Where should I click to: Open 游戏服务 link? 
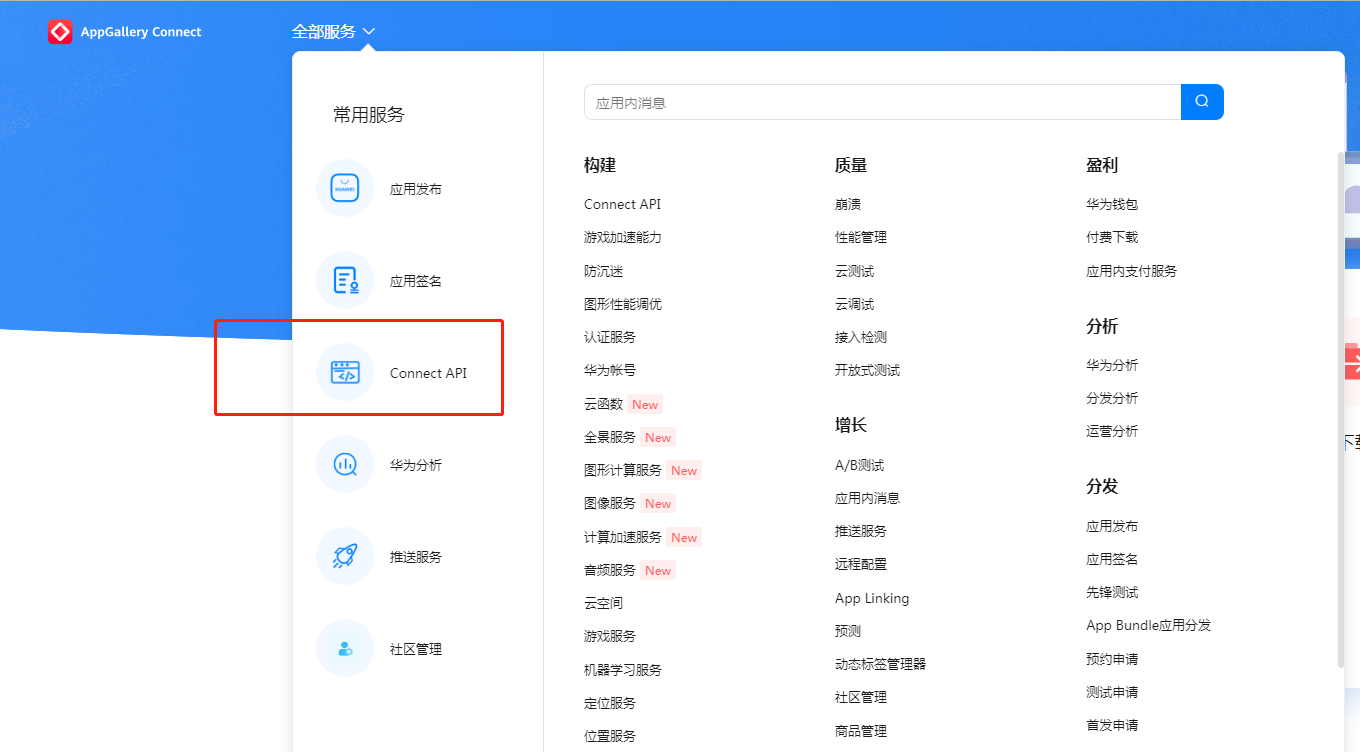click(x=610, y=636)
